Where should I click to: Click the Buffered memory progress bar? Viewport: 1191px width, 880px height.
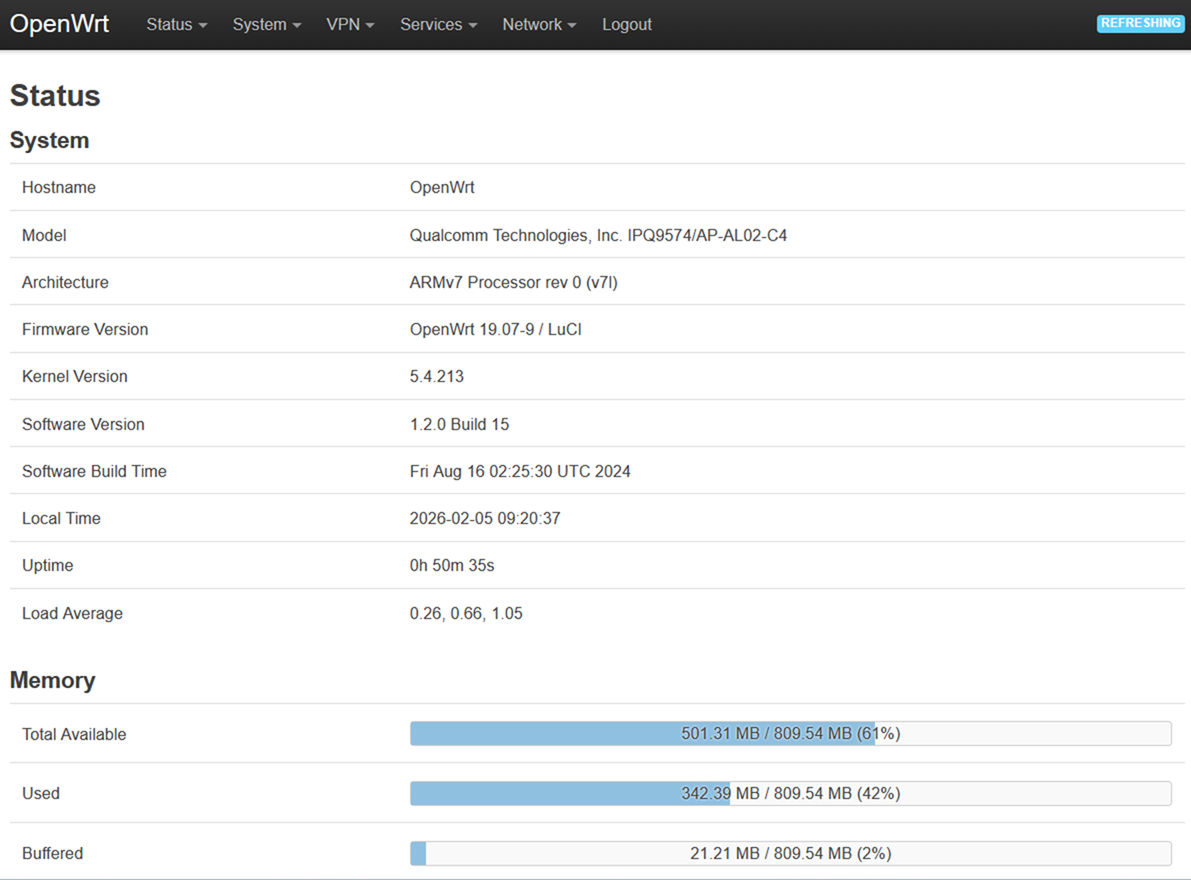790,853
